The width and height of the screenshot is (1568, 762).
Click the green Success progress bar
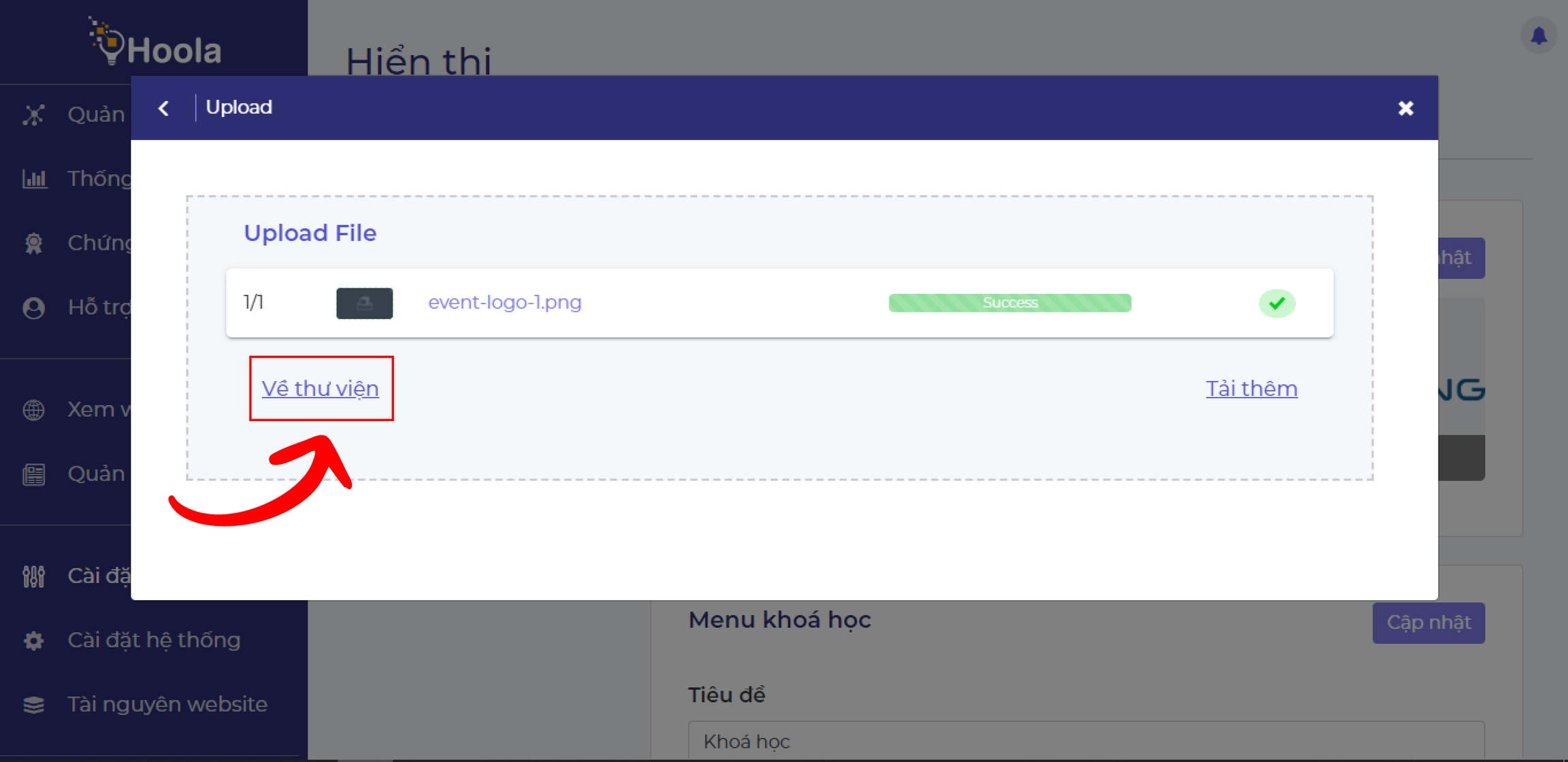pos(1009,303)
